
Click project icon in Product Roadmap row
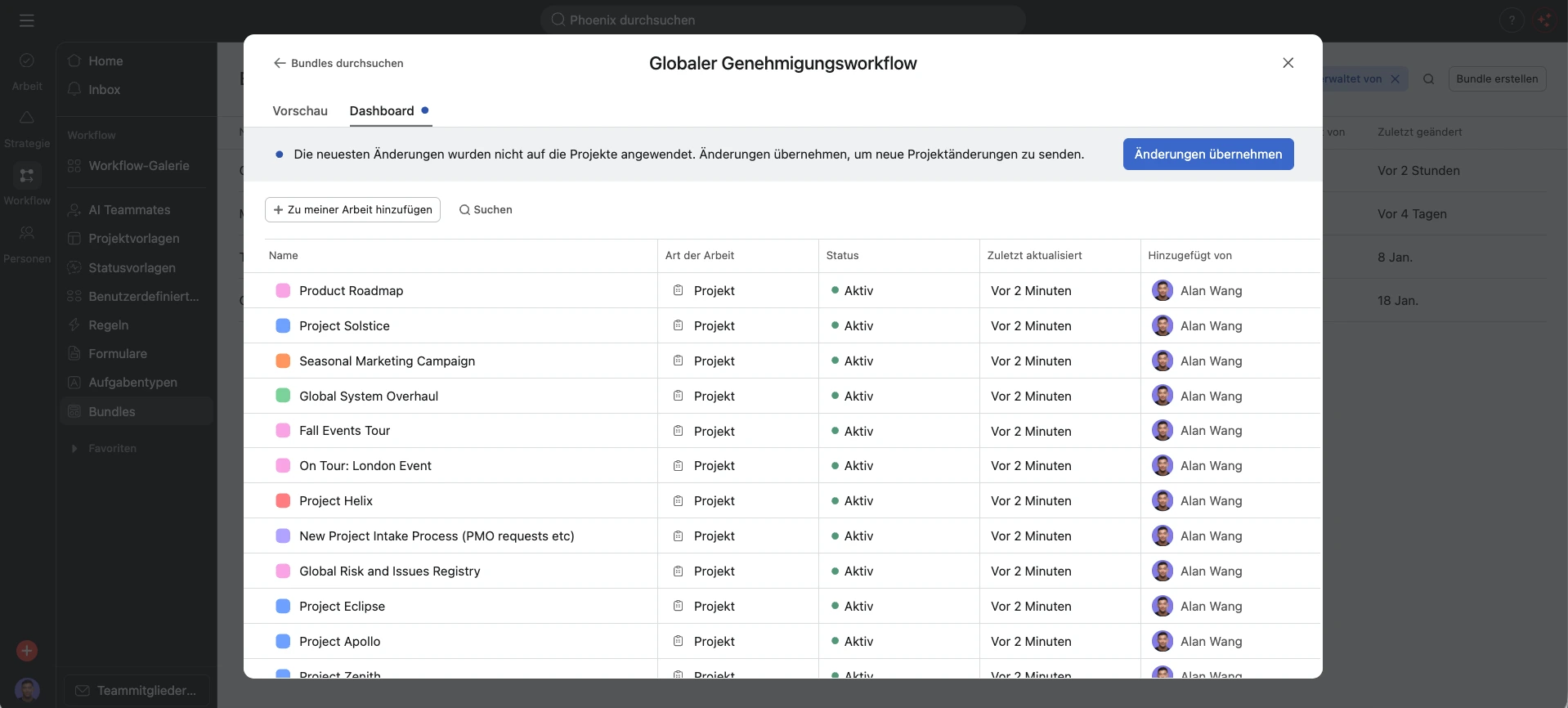[678, 290]
